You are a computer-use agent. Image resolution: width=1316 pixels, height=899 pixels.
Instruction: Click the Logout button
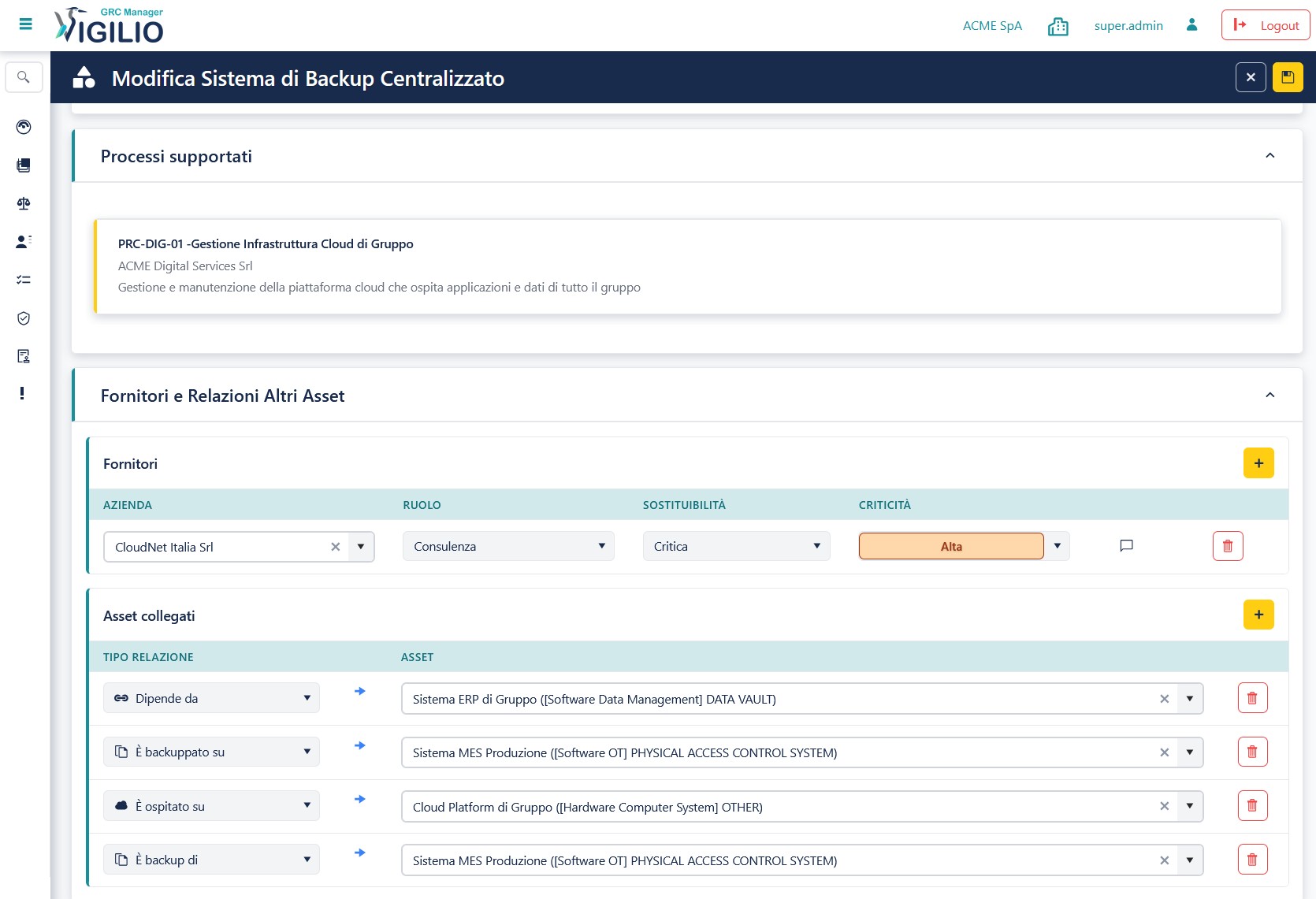point(1266,25)
